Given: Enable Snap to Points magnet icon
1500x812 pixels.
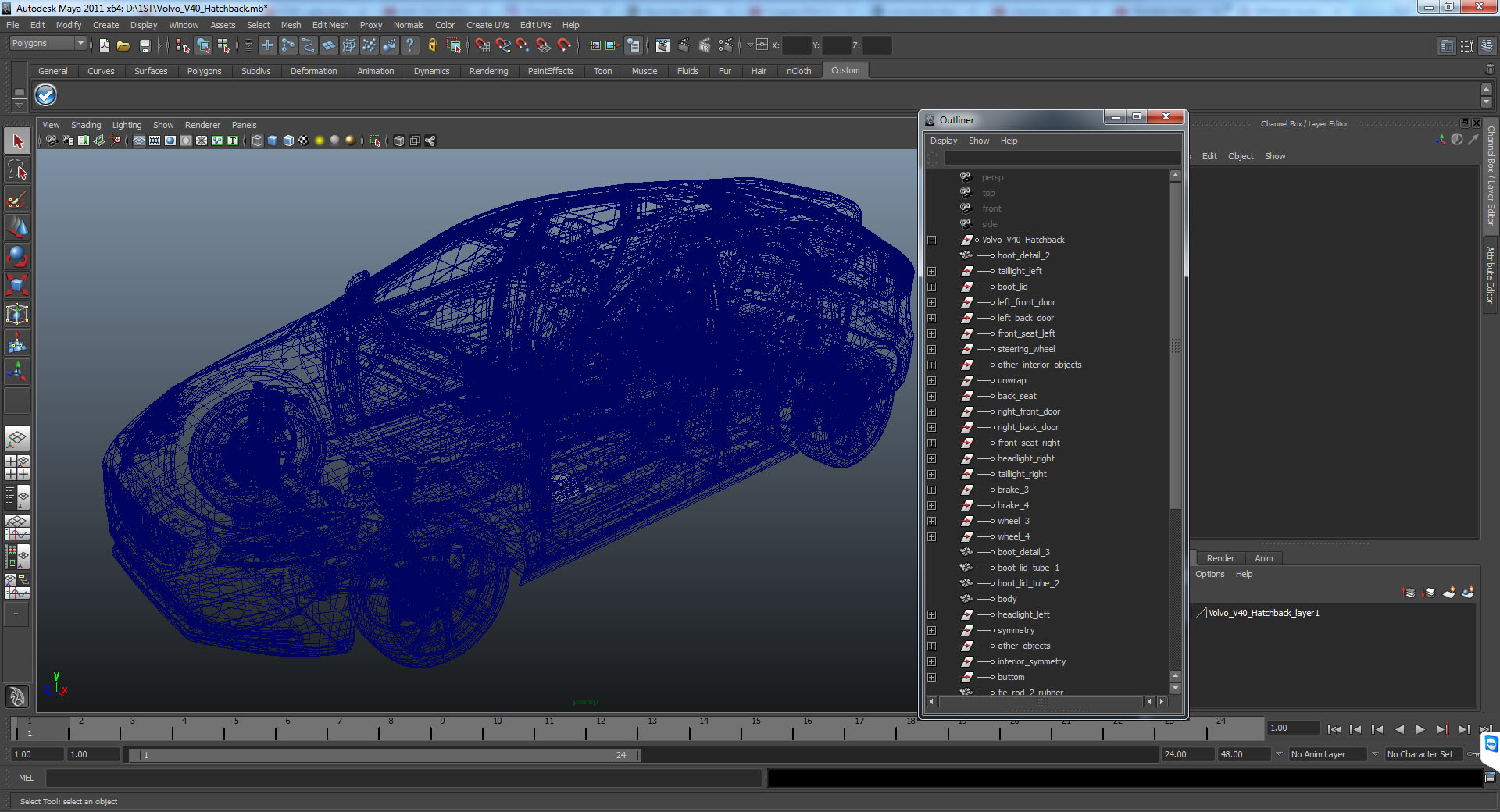Looking at the screenshot, I should (523, 45).
